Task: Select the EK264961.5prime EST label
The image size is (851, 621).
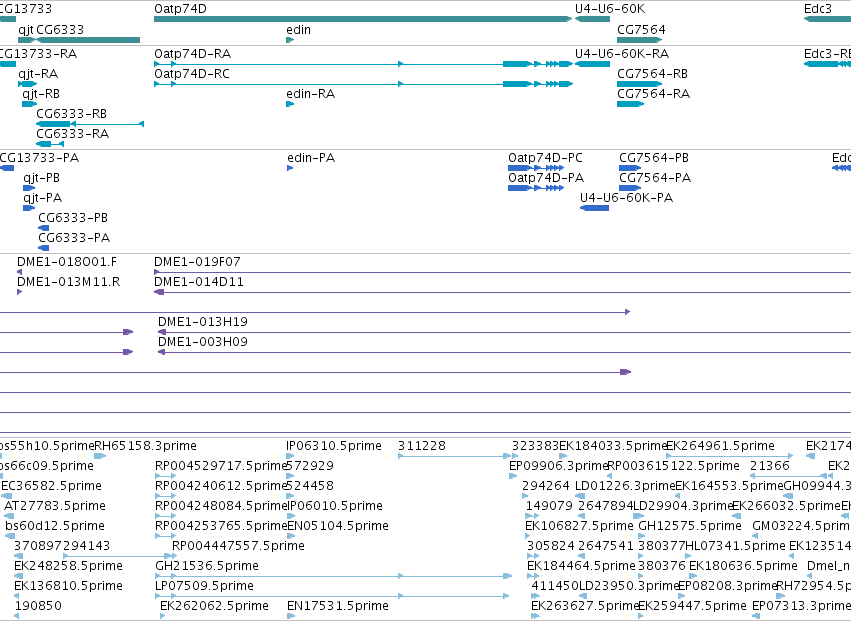Action: tap(720, 446)
